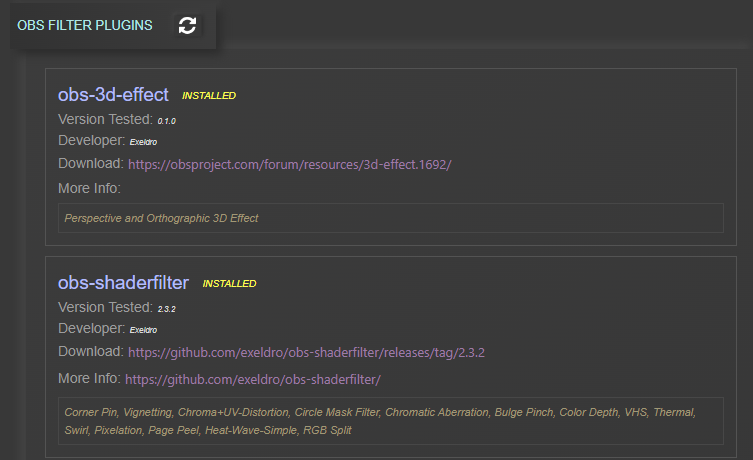Open the obs-3d-effect plugin title

pyautogui.click(x=113, y=95)
